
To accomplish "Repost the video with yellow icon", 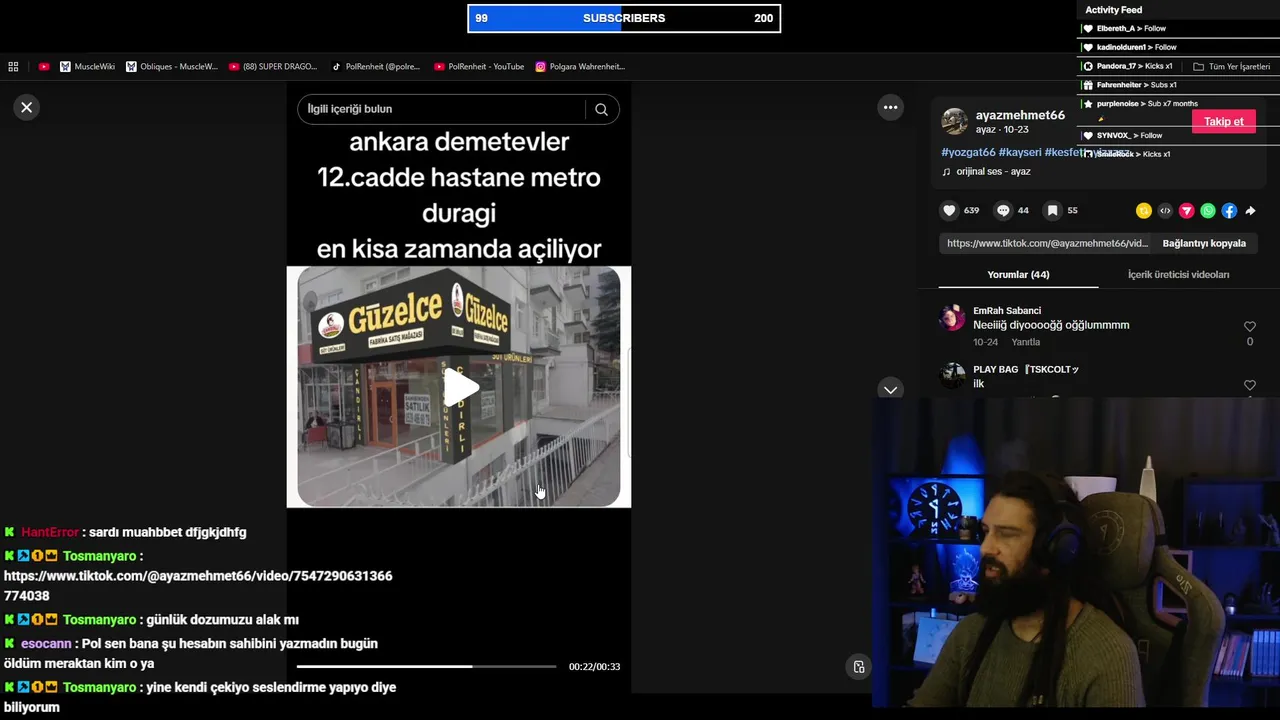I will click(1144, 210).
